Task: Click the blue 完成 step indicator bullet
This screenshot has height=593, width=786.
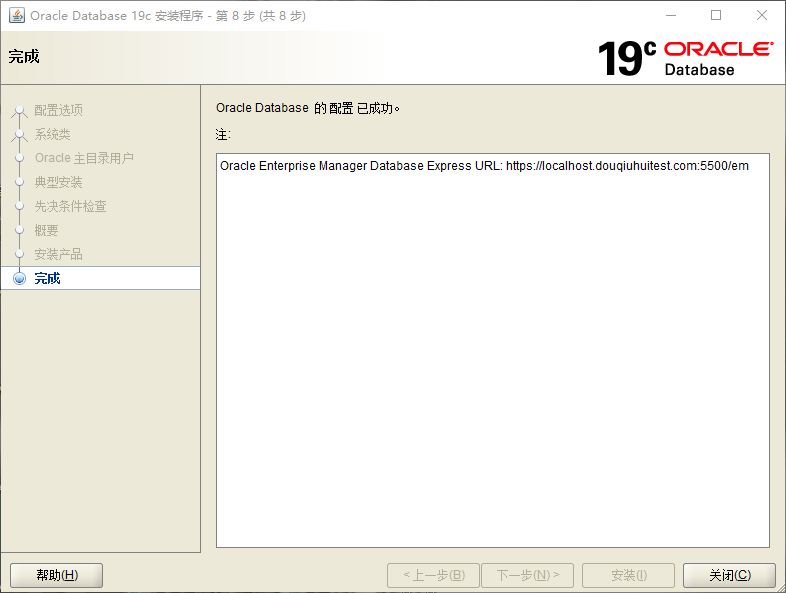Action: click(x=20, y=278)
